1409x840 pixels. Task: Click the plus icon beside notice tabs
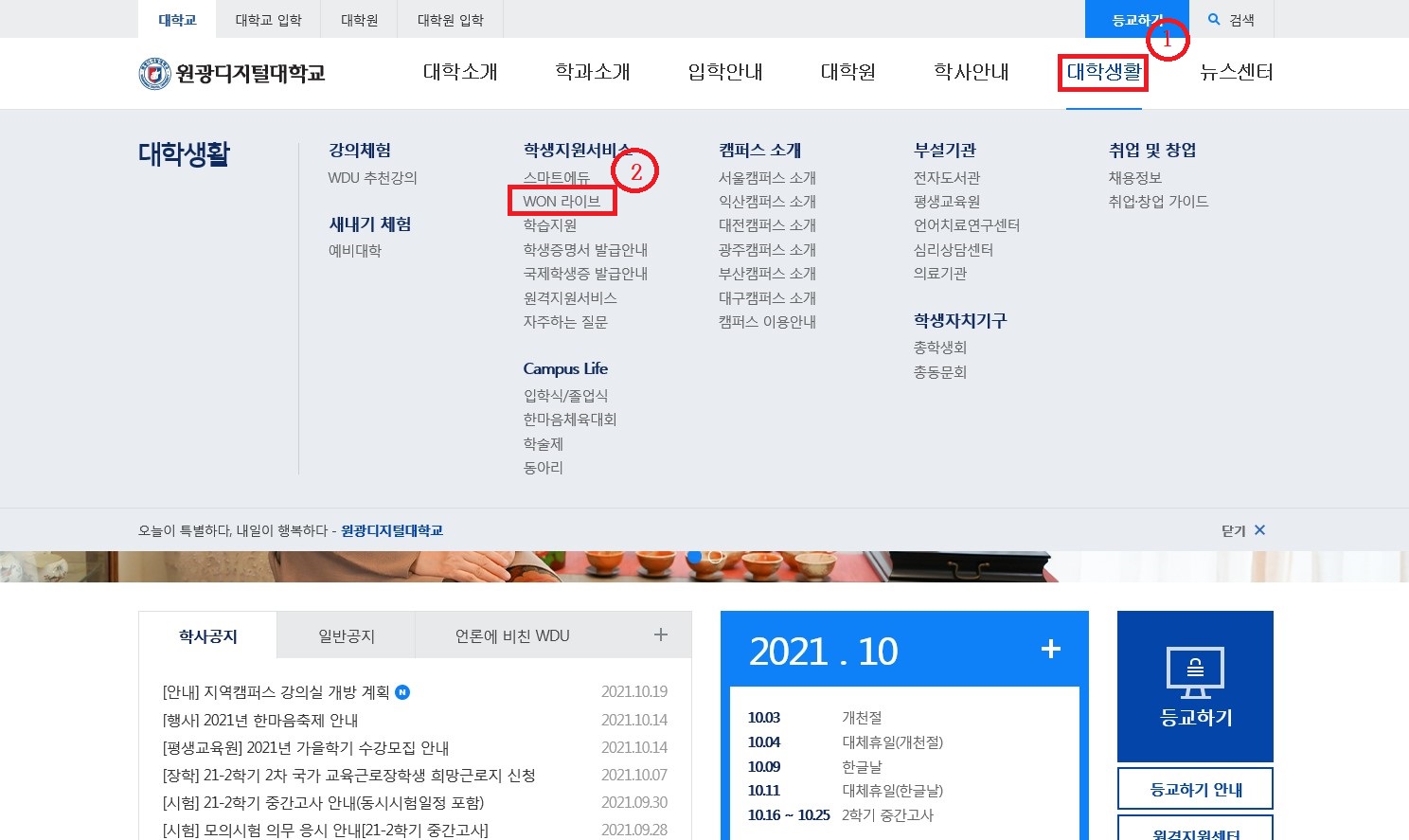pos(661,635)
